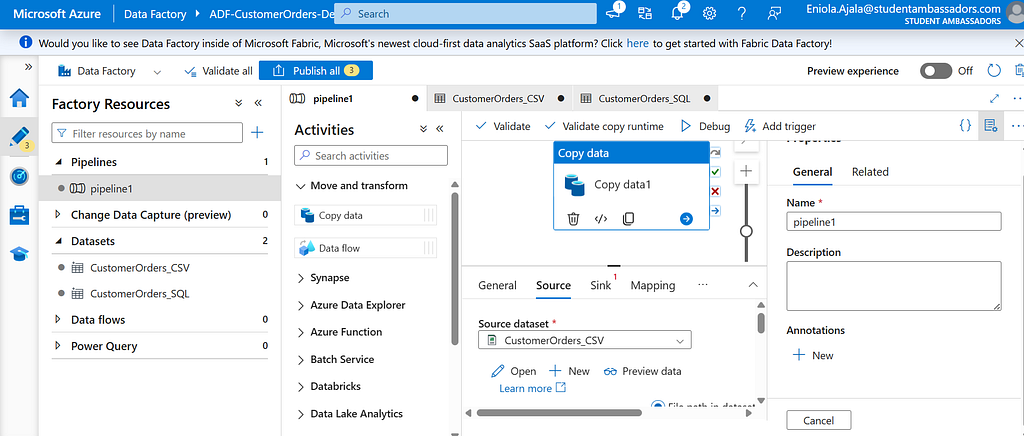
Task: Open the chat announcements icon with badge
Action: 613,12
